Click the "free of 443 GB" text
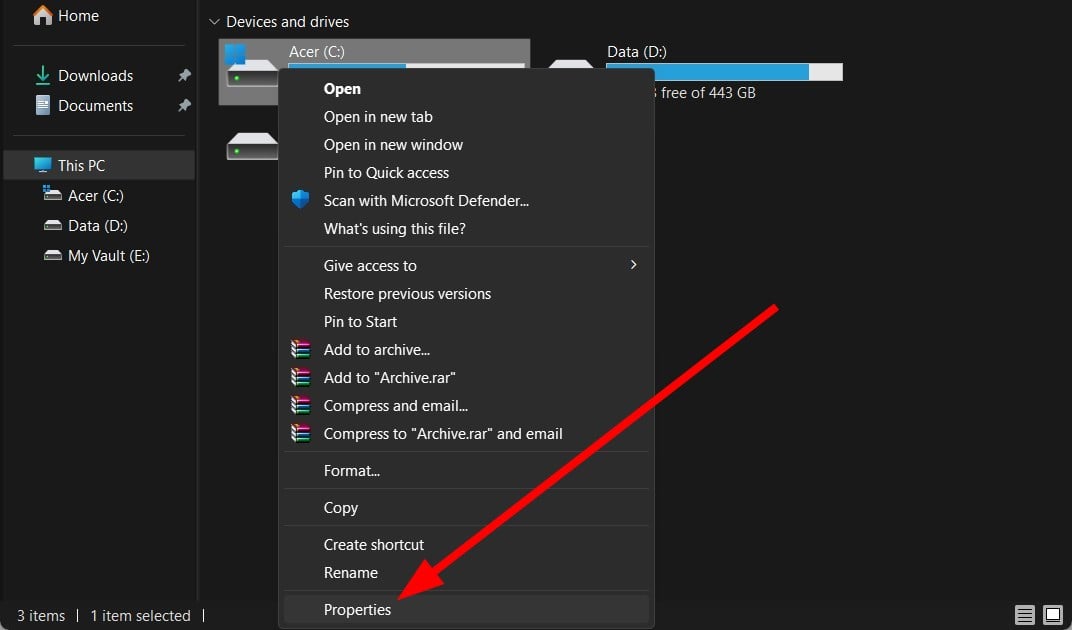Image resolution: width=1072 pixels, height=630 pixels. (708, 92)
